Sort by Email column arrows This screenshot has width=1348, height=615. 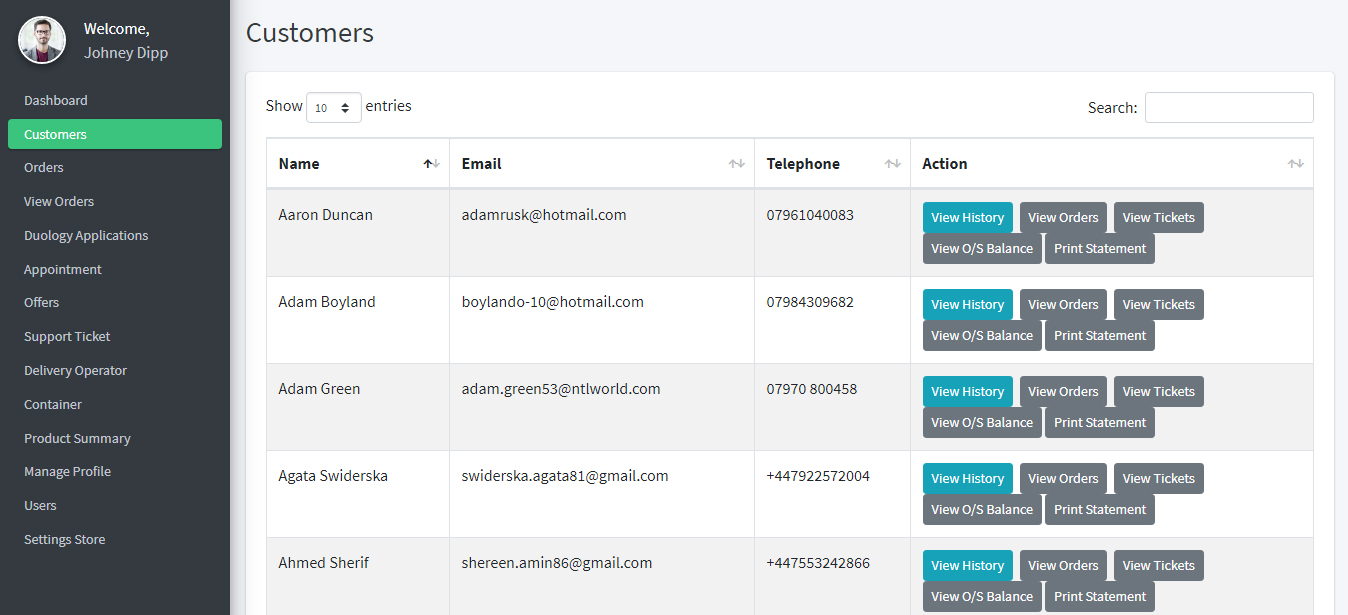(737, 164)
